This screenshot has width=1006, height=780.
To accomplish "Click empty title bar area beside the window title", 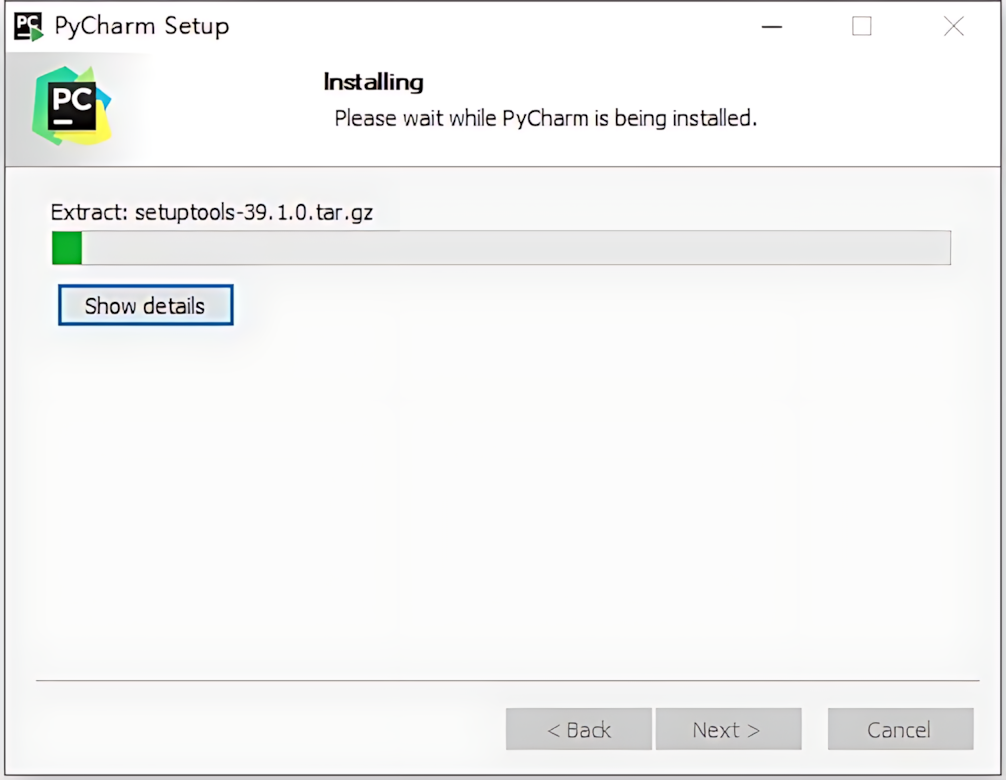I will 488,26.
